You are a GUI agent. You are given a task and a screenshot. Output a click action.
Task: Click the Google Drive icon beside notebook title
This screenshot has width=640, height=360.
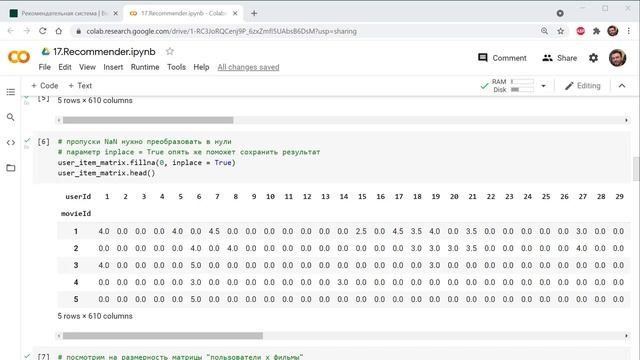click(46, 51)
